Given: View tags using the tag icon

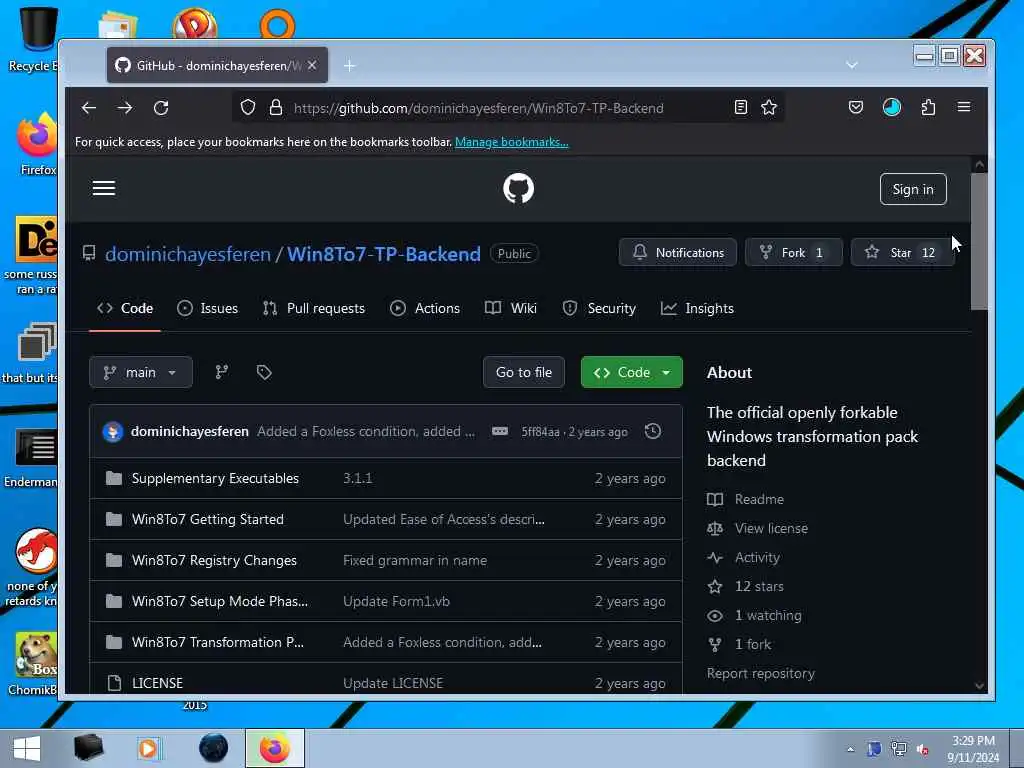Looking at the screenshot, I should click(x=264, y=372).
